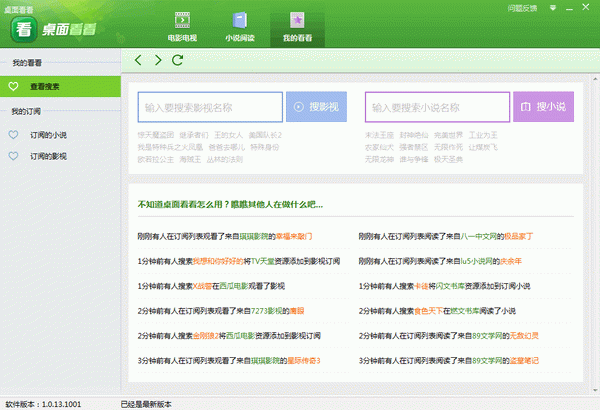Viewport: 600px width, 410px height.
Task: Pick the 工业为王 novel suggestion
Action: pyautogui.click(x=483, y=135)
